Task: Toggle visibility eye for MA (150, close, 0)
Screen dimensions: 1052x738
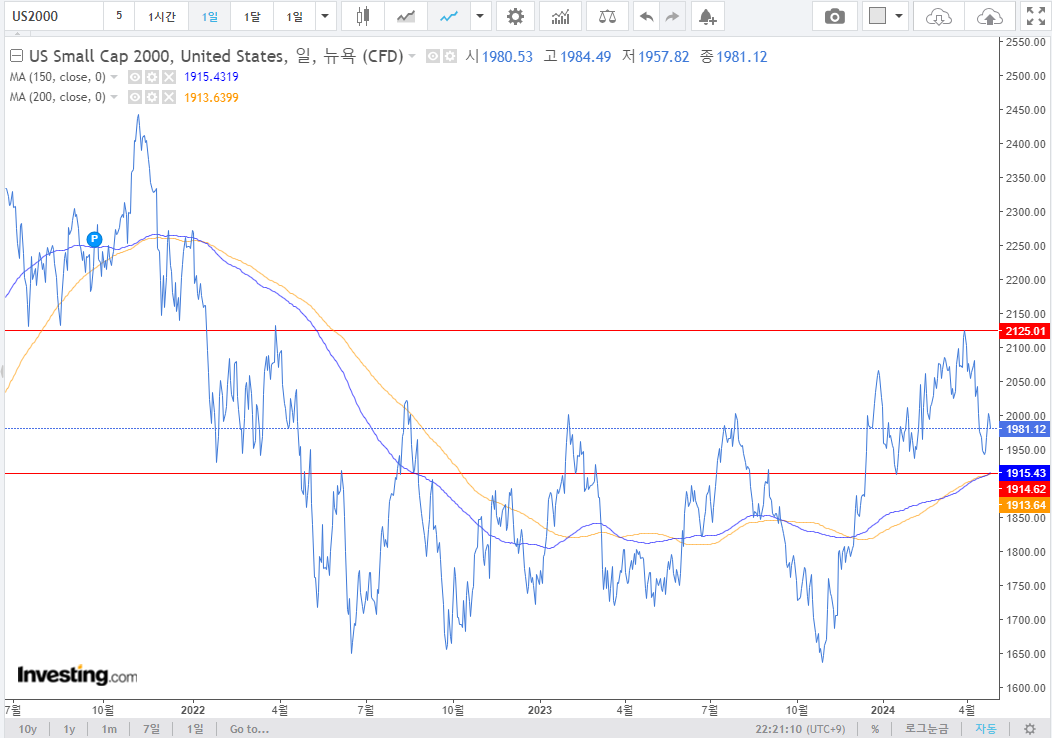Action: click(x=135, y=77)
